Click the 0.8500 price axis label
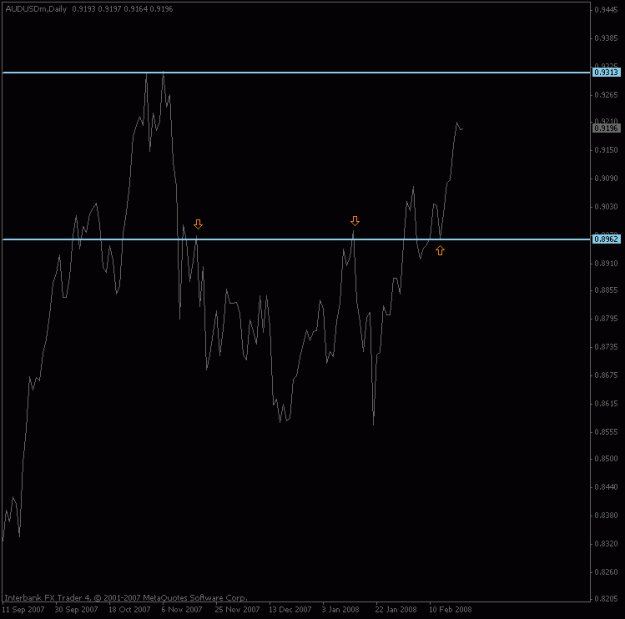 pyautogui.click(x=606, y=458)
